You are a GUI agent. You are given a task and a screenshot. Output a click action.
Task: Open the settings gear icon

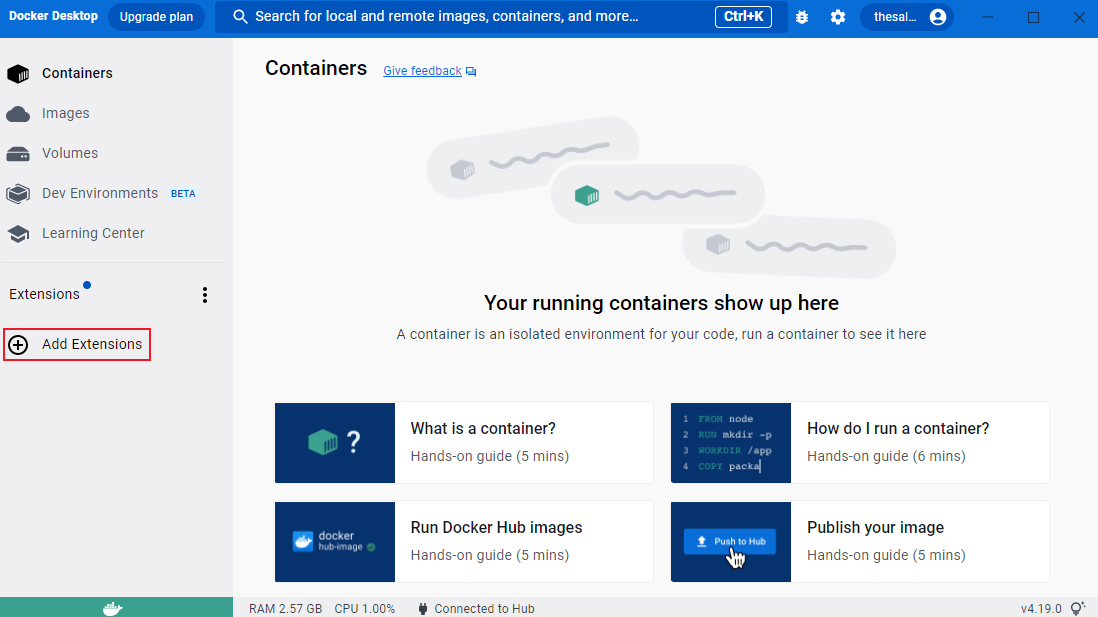838,17
